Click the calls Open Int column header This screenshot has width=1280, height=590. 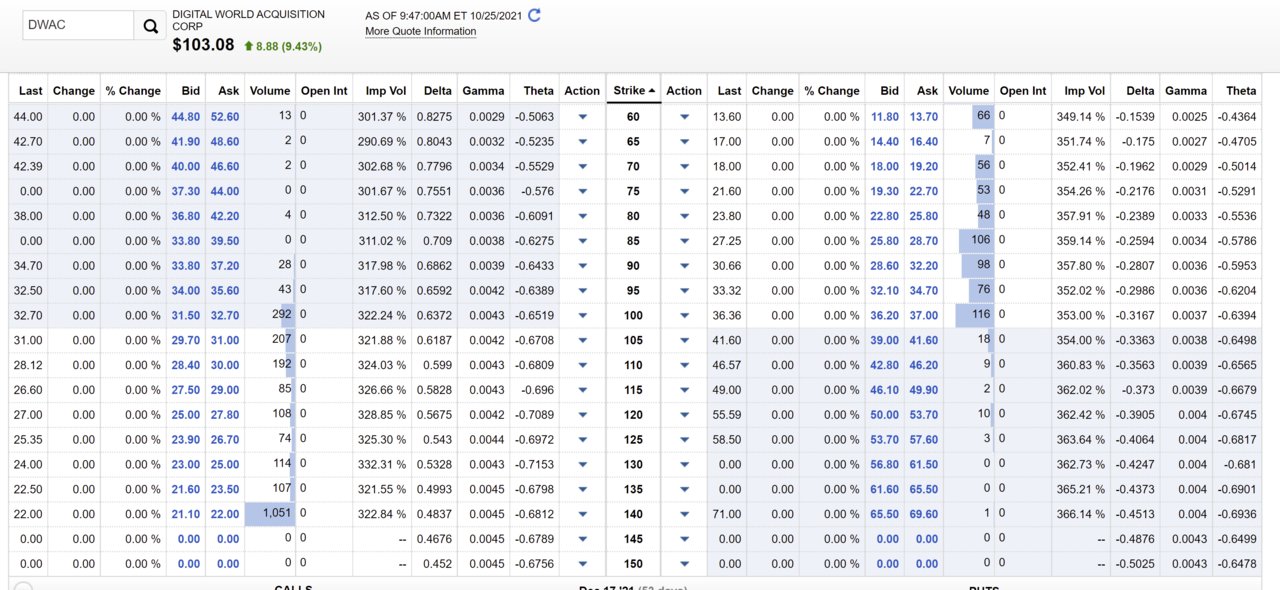pyautogui.click(x=324, y=90)
